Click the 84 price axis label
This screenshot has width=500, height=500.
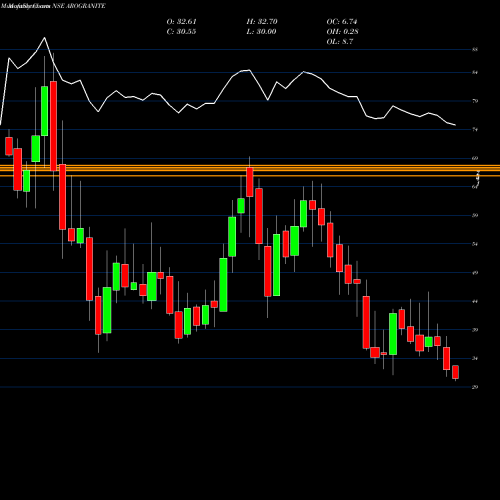(x=475, y=72)
